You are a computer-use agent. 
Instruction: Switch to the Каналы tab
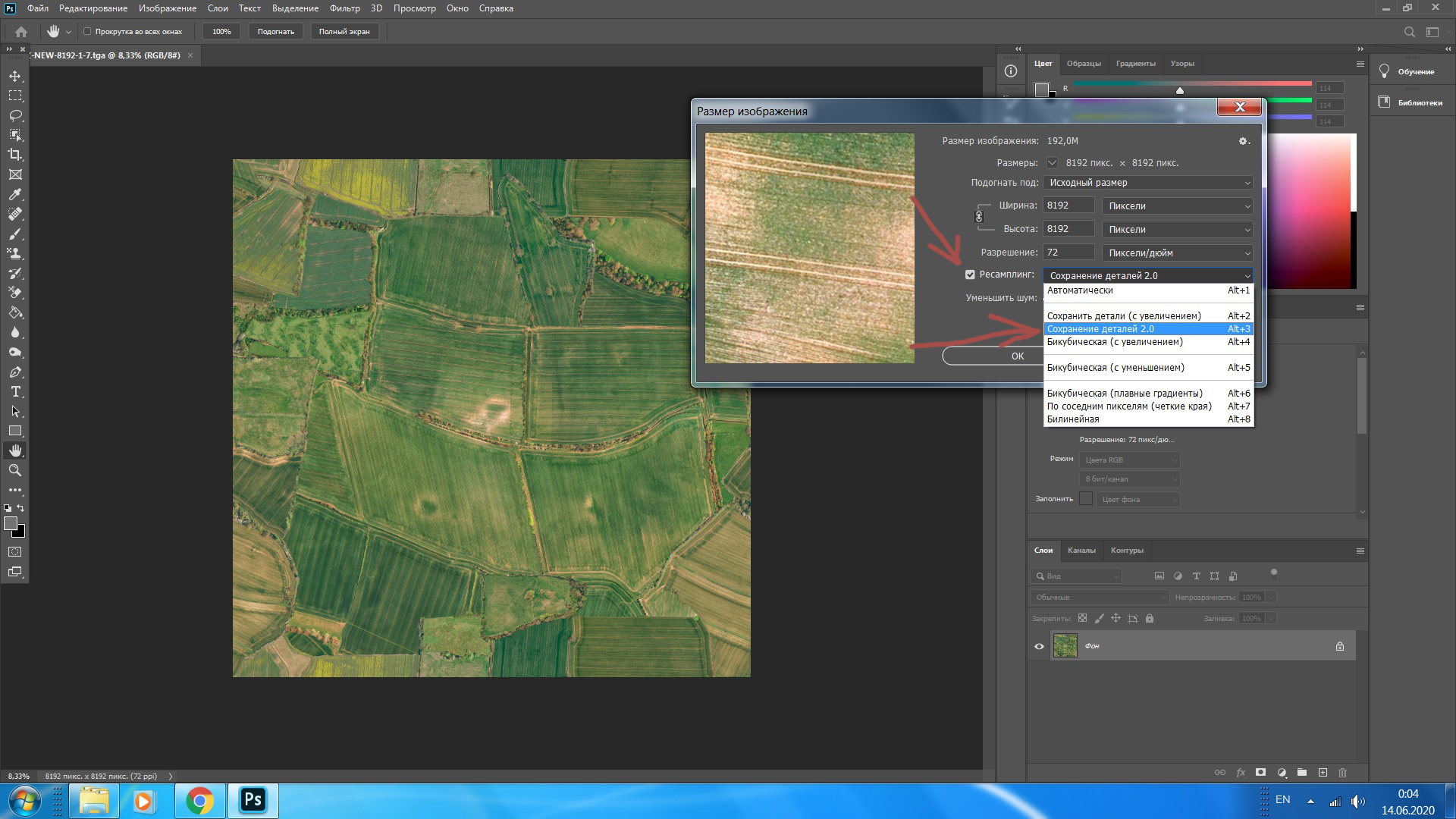(1081, 551)
